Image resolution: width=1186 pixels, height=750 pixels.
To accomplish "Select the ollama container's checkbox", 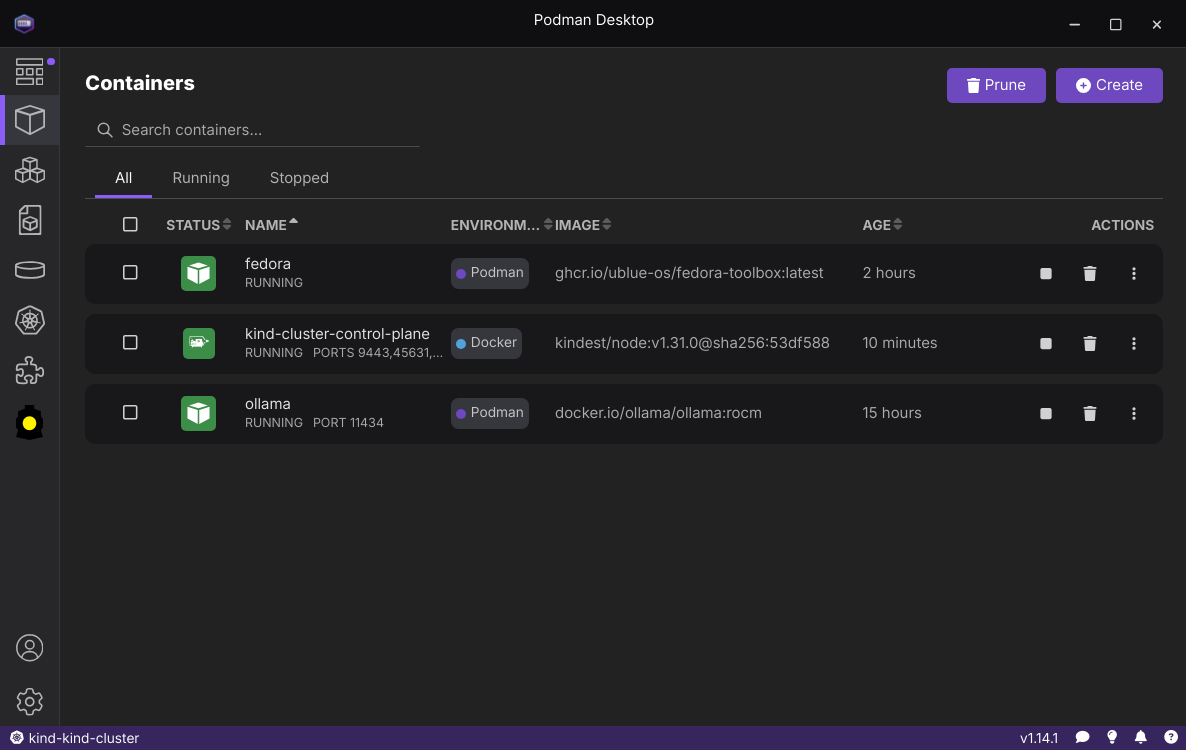I will pyautogui.click(x=130, y=413).
